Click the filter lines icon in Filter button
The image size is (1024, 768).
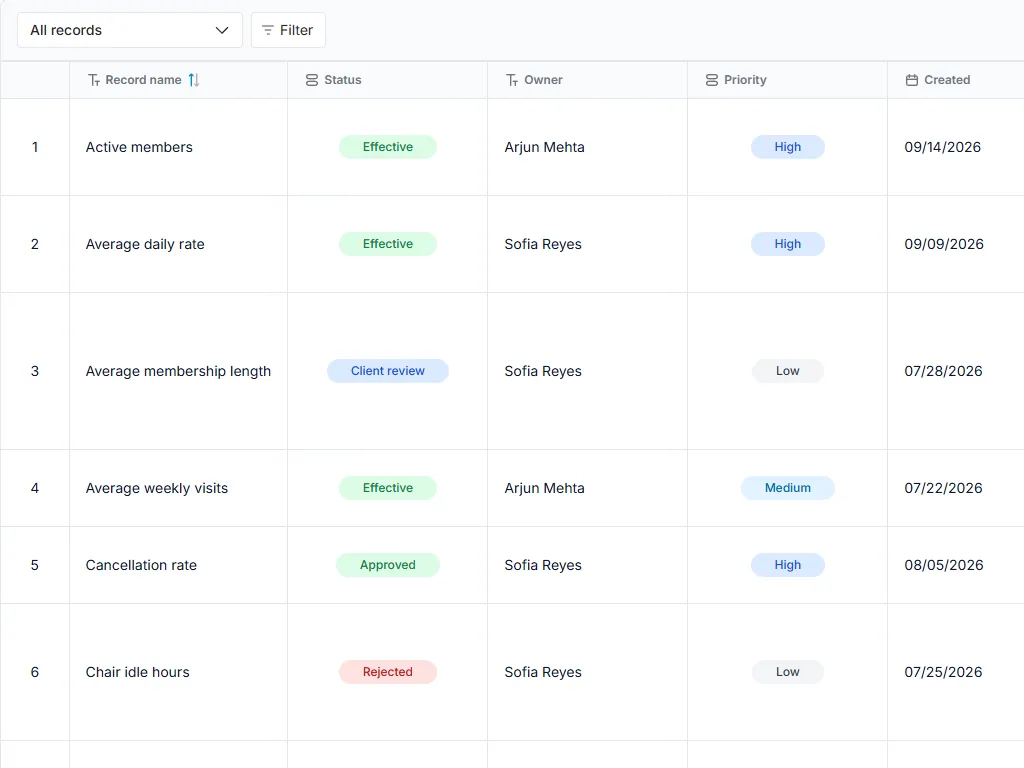pyautogui.click(x=268, y=30)
